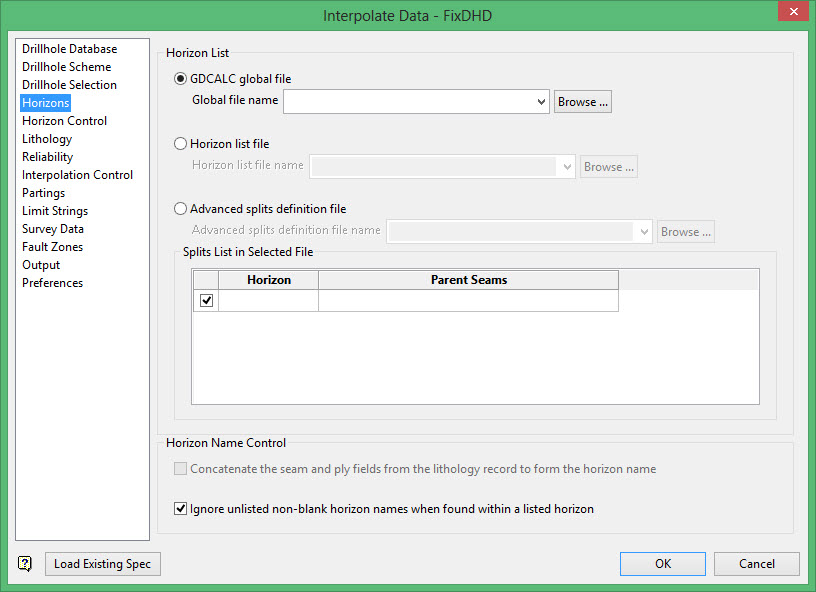
Task: Select GDCALC global file radio button
Action: point(181,79)
